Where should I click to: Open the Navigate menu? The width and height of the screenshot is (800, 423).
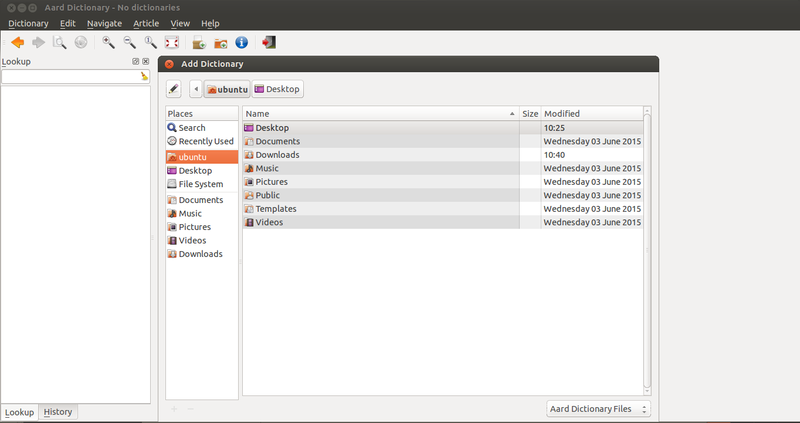click(104, 23)
